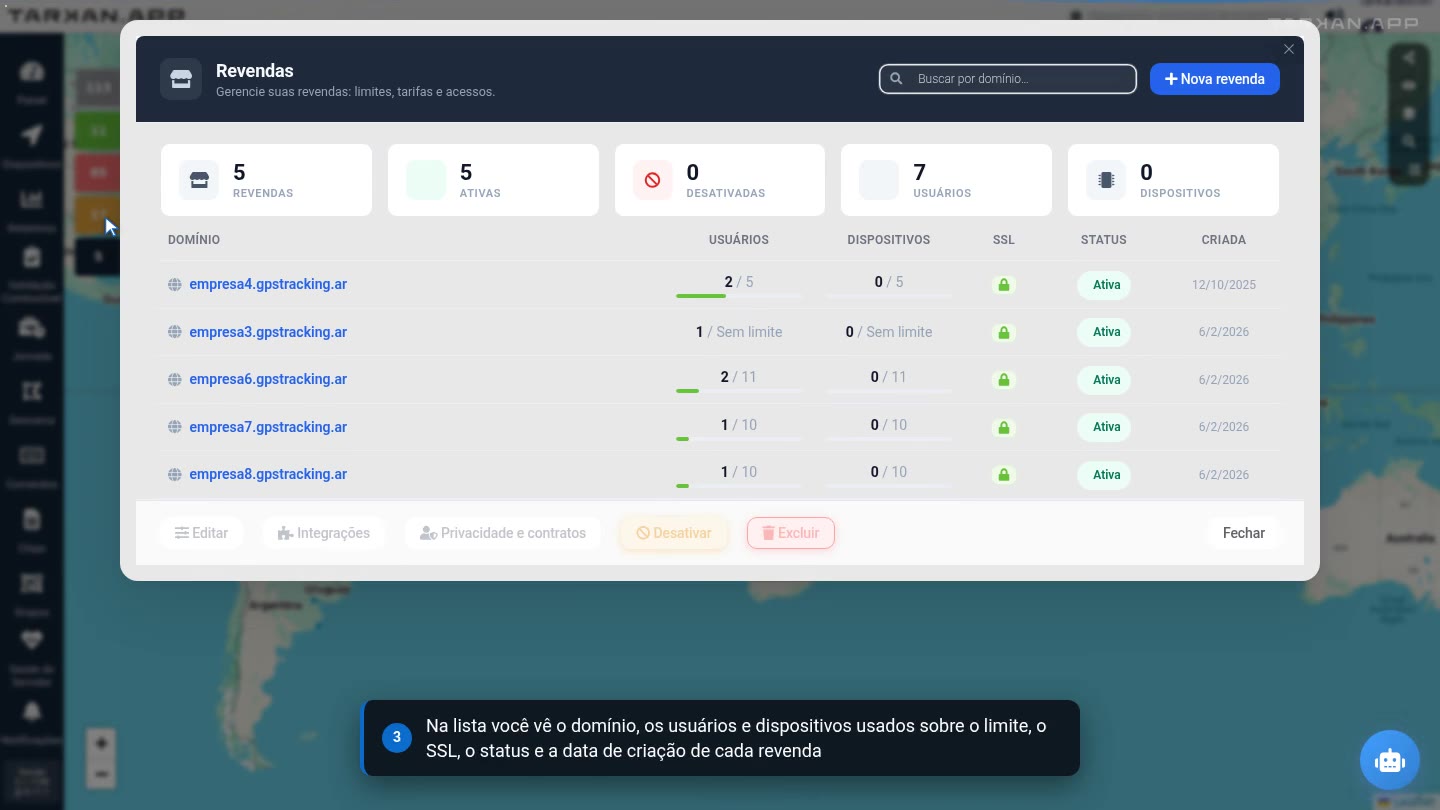This screenshot has height=810, width=1440.
Task: Click the globe icon next to empresa3.gpstracking.ar
Action: click(x=175, y=332)
